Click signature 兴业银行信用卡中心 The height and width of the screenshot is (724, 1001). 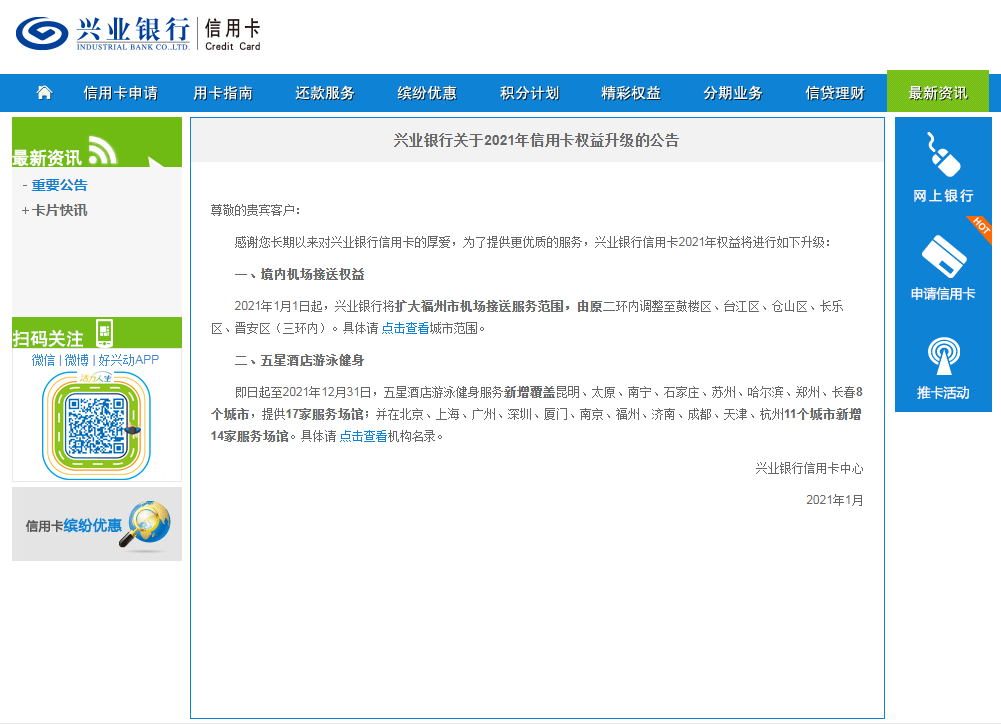[x=809, y=469]
